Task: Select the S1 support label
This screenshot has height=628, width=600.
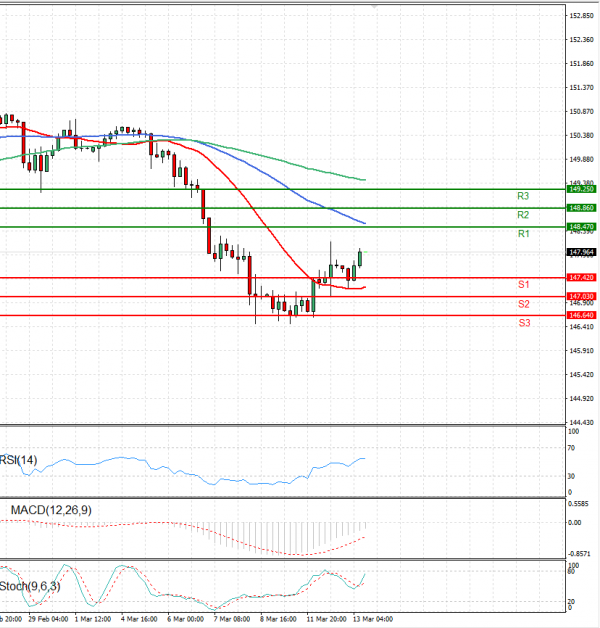Action: pyautogui.click(x=523, y=284)
